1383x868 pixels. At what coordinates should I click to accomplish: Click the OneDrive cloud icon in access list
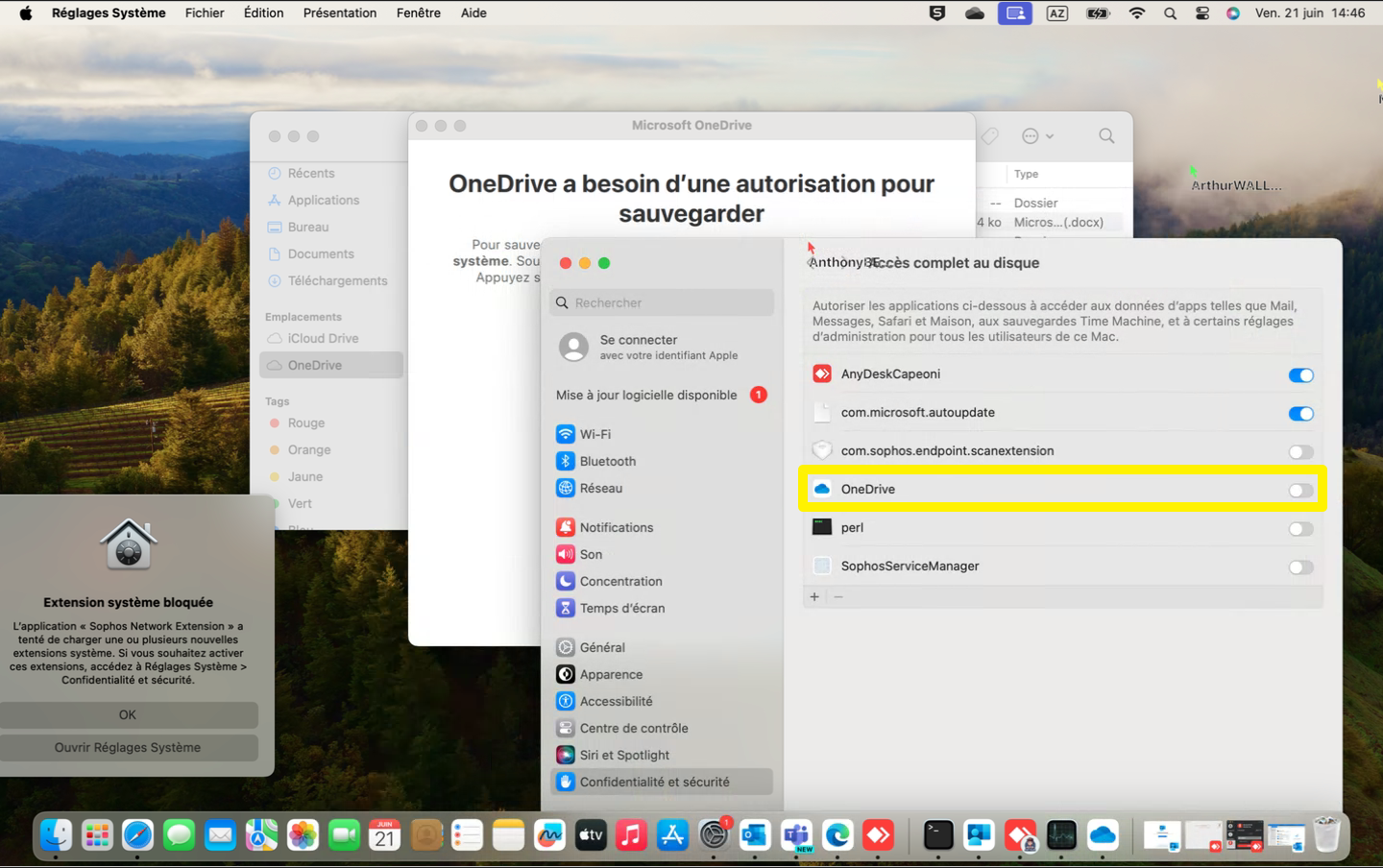pos(822,489)
